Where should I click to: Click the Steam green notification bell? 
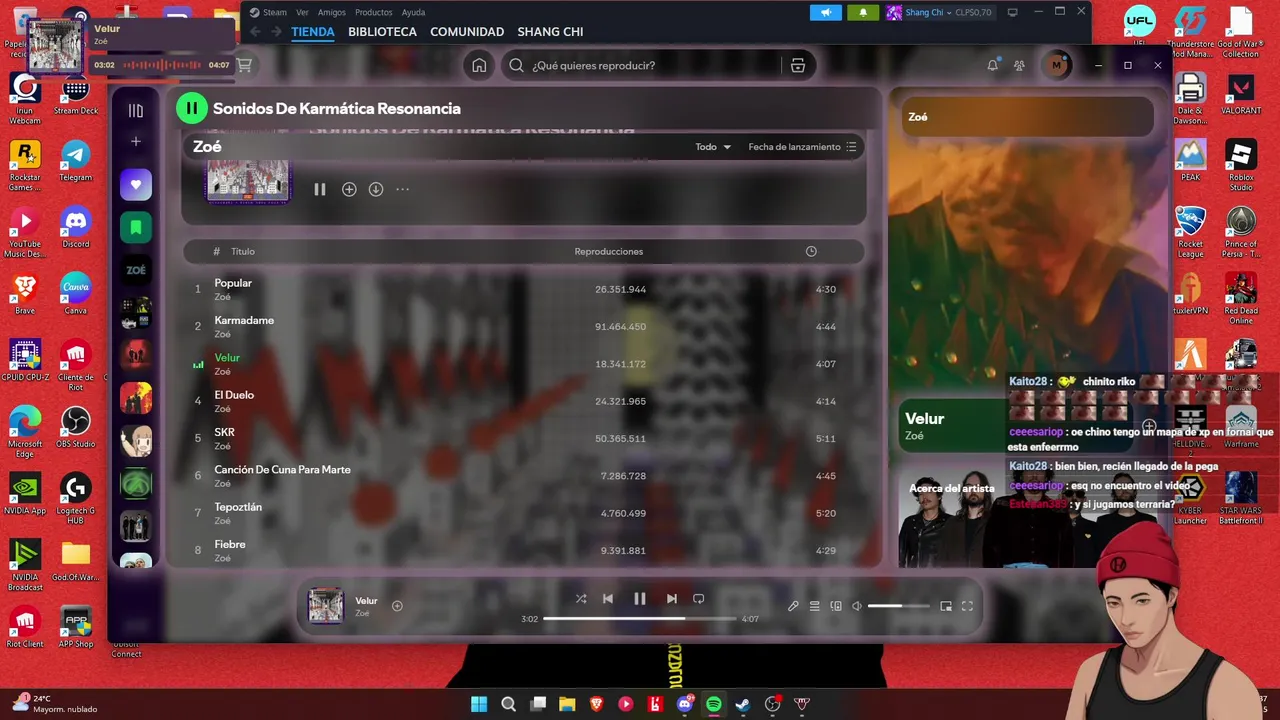(x=863, y=12)
